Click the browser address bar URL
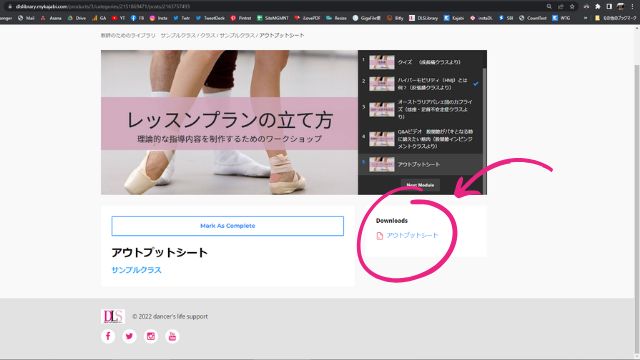 click(x=103, y=7)
